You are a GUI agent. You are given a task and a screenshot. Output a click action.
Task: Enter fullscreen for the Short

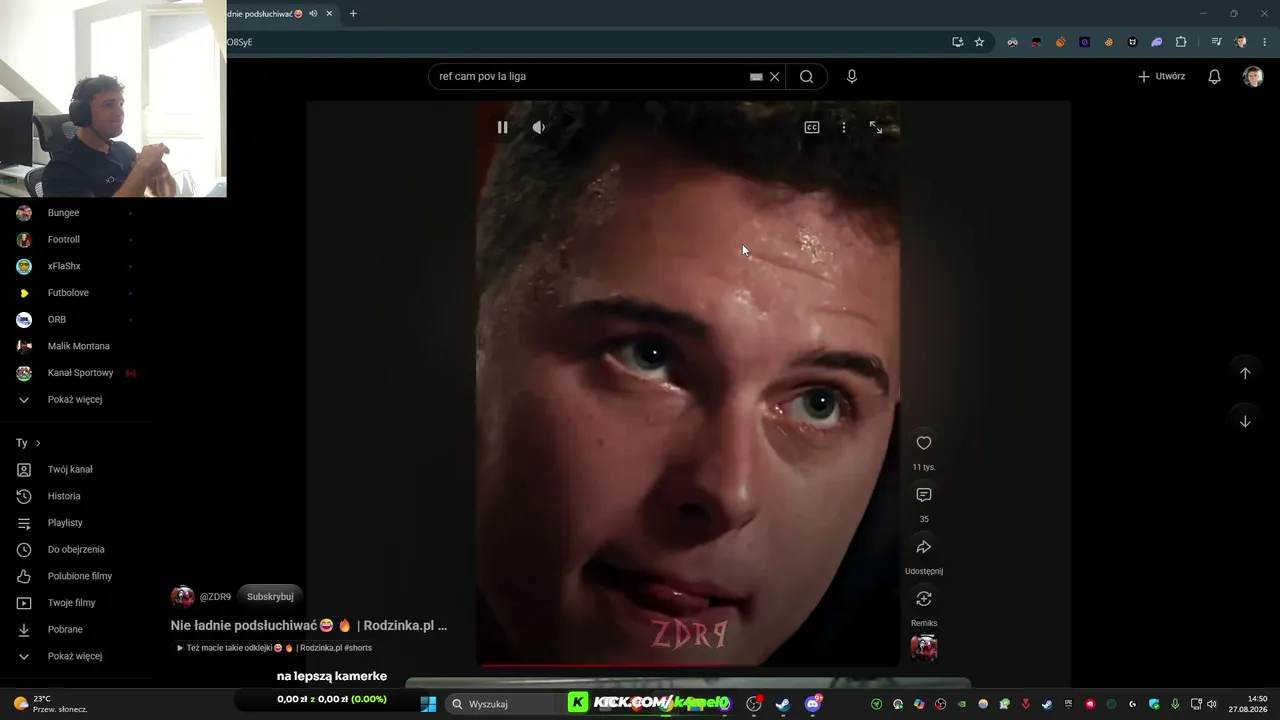point(876,127)
